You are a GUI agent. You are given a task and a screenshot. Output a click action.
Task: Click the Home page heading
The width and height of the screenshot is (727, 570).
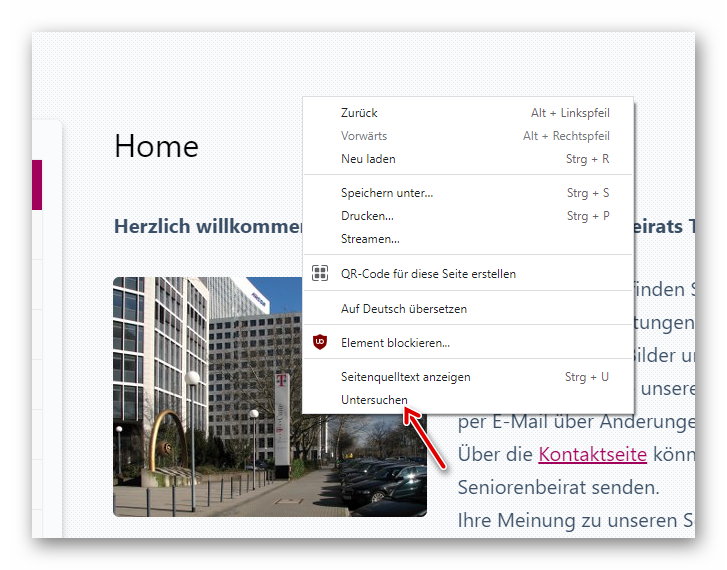[156, 146]
